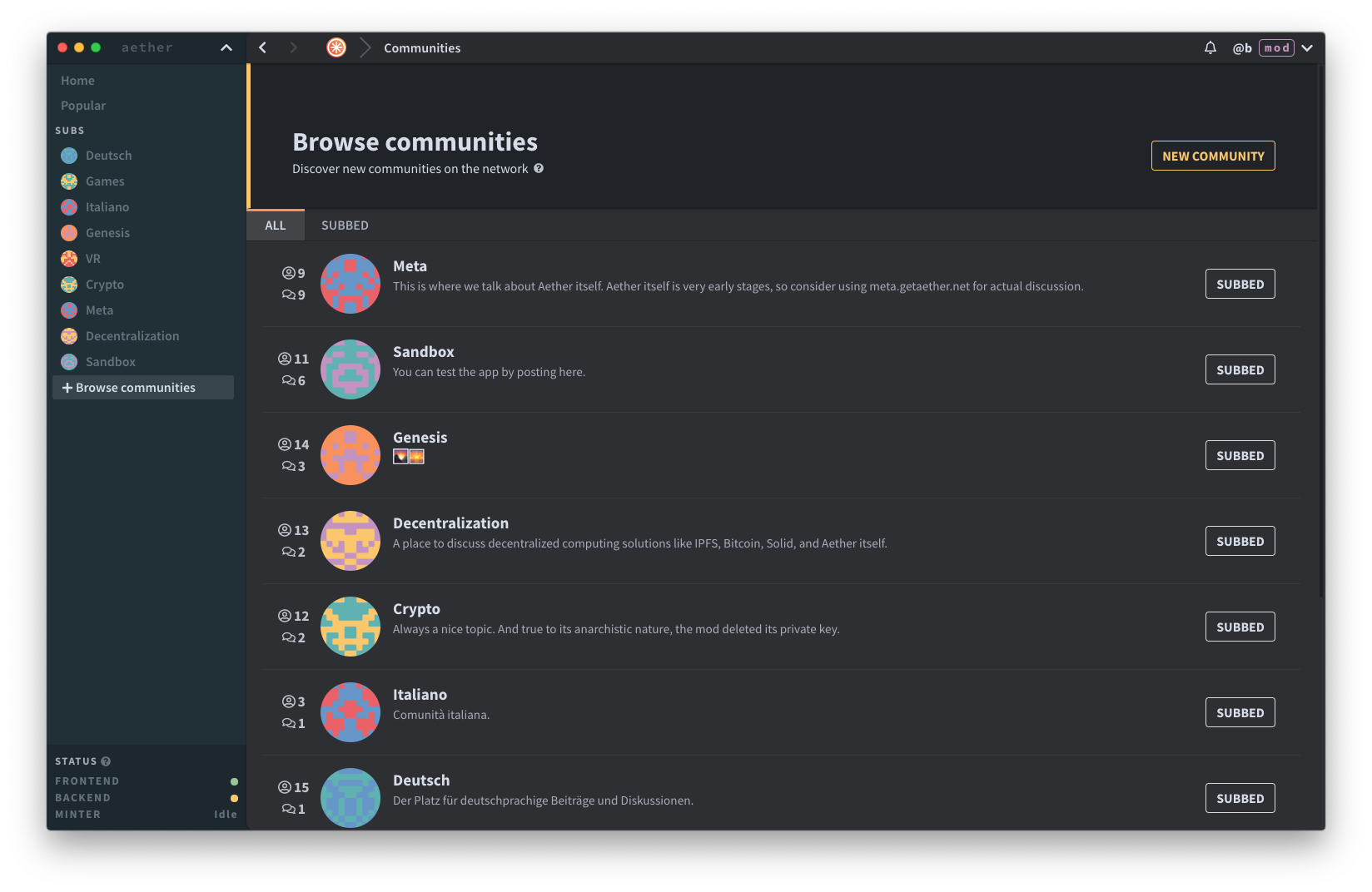Image resolution: width=1372 pixels, height=892 pixels.
Task: Click the @b username in header
Action: pyautogui.click(x=1242, y=48)
